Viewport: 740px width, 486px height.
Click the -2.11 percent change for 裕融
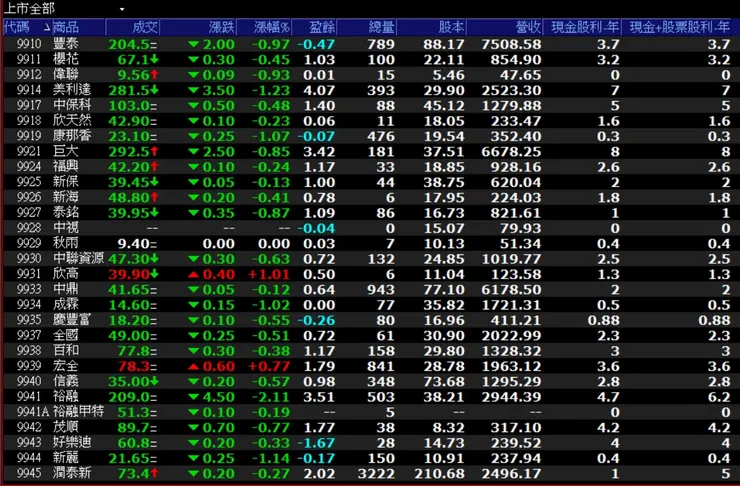[271, 397]
